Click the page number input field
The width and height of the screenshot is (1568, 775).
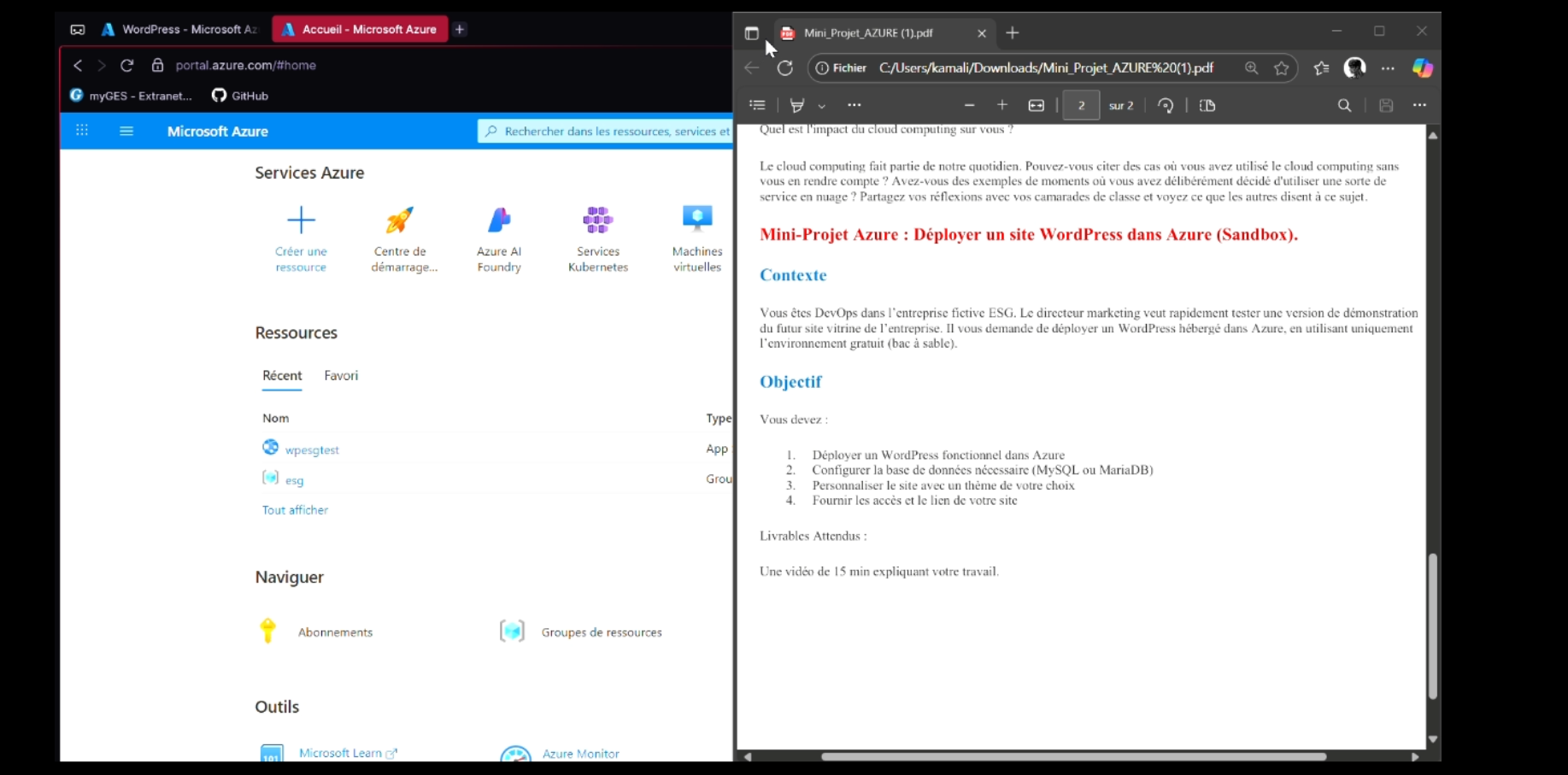(1080, 105)
